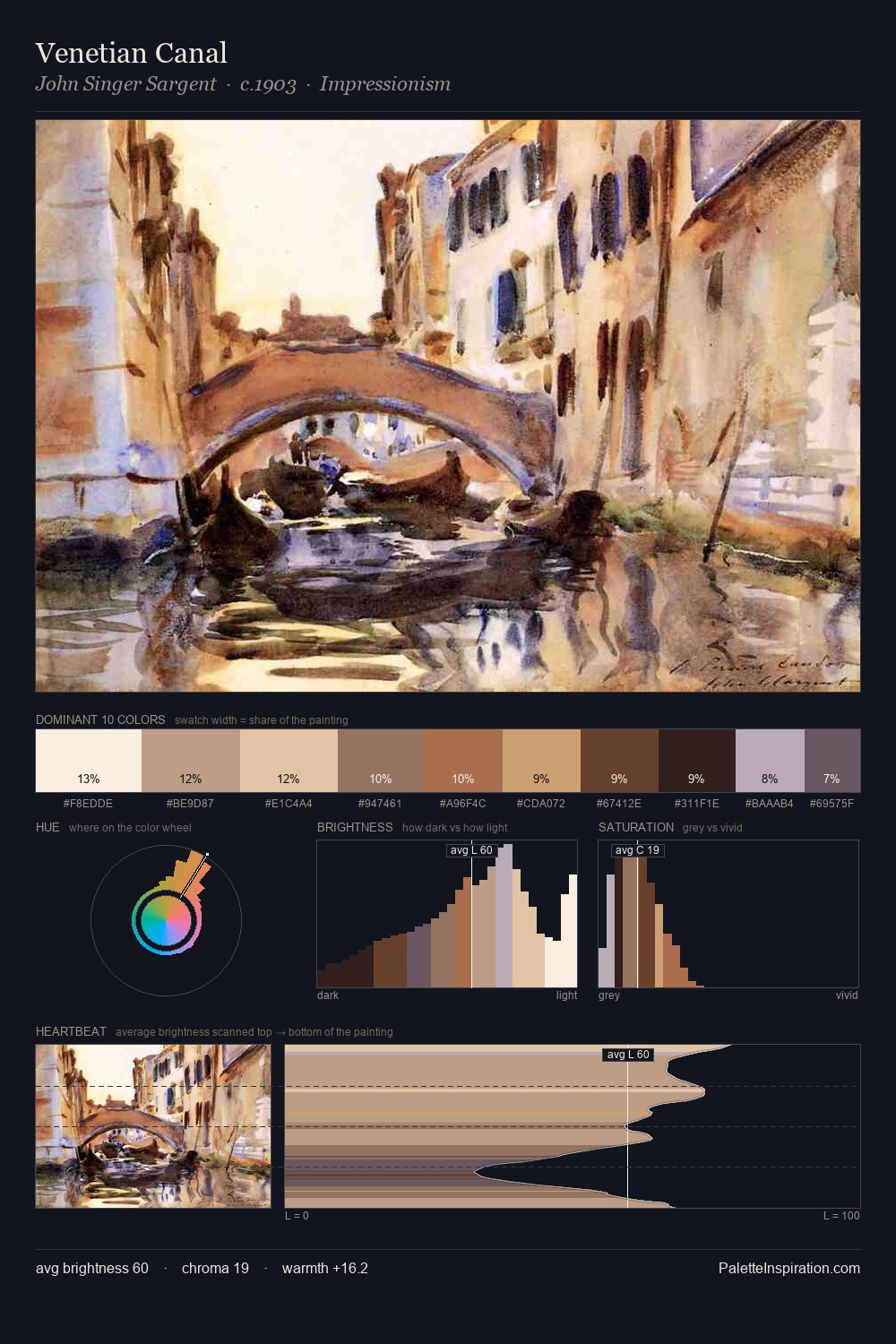Select the #E1C4A4 swatch

(x=289, y=761)
